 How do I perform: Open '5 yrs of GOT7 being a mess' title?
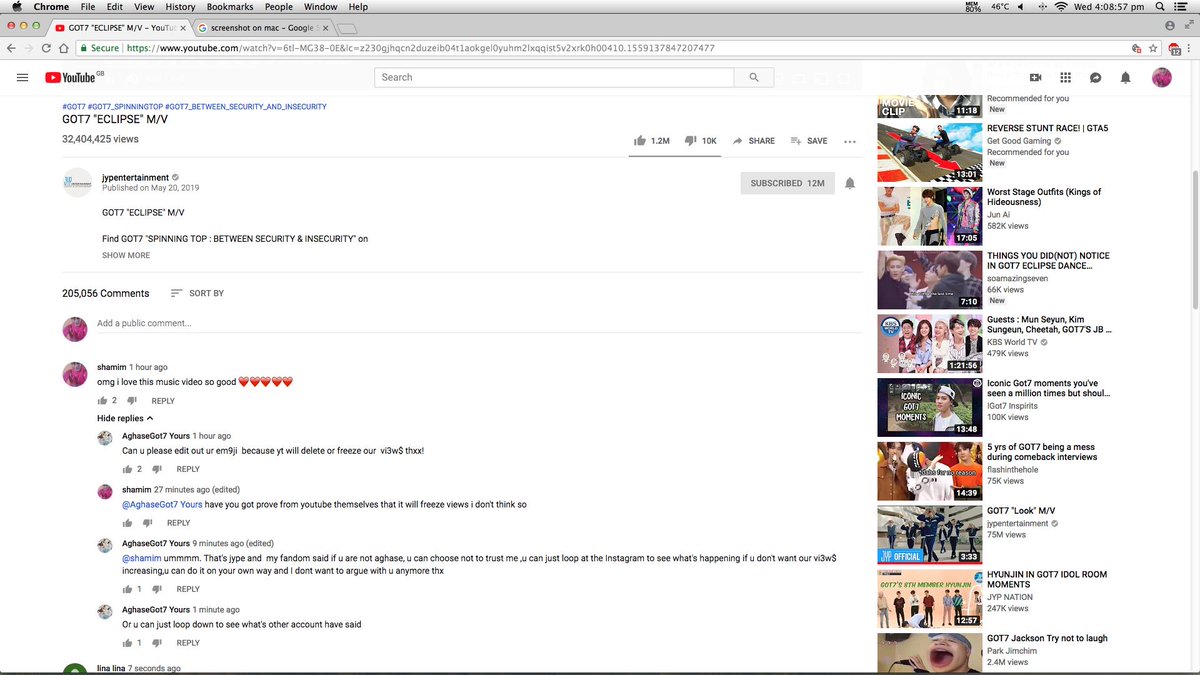click(1042, 452)
